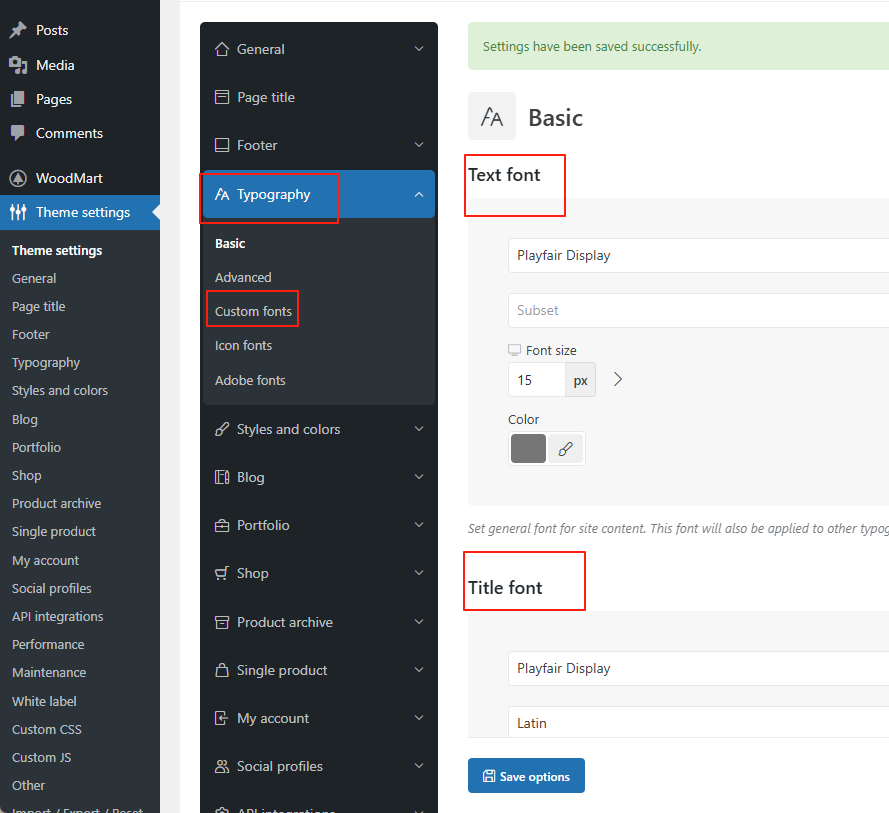Click the Media library icon
The width and height of the screenshot is (889, 813).
click(x=18, y=65)
